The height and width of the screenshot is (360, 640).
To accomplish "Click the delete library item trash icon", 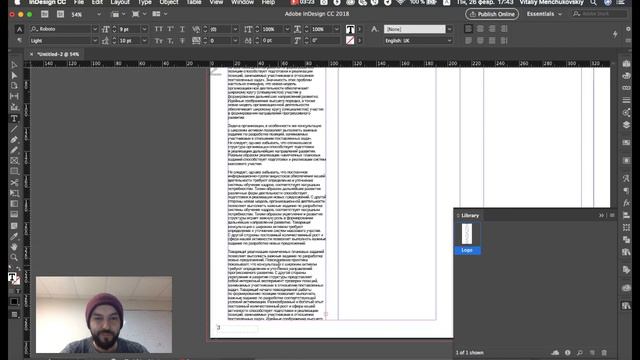I will pos(604,352).
